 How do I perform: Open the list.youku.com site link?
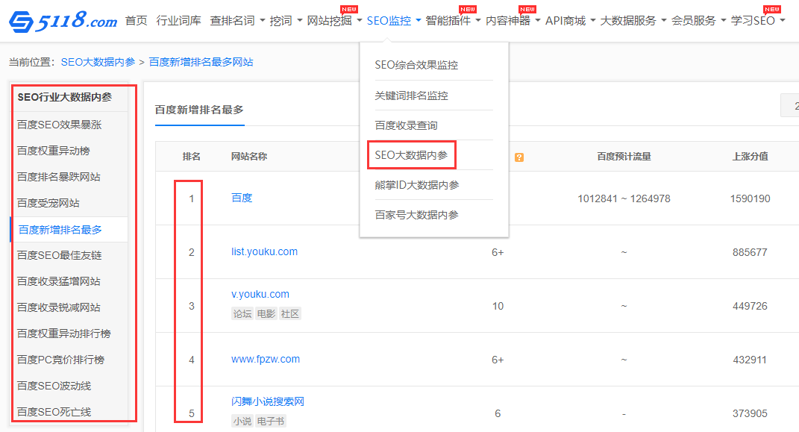tap(264, 252)
